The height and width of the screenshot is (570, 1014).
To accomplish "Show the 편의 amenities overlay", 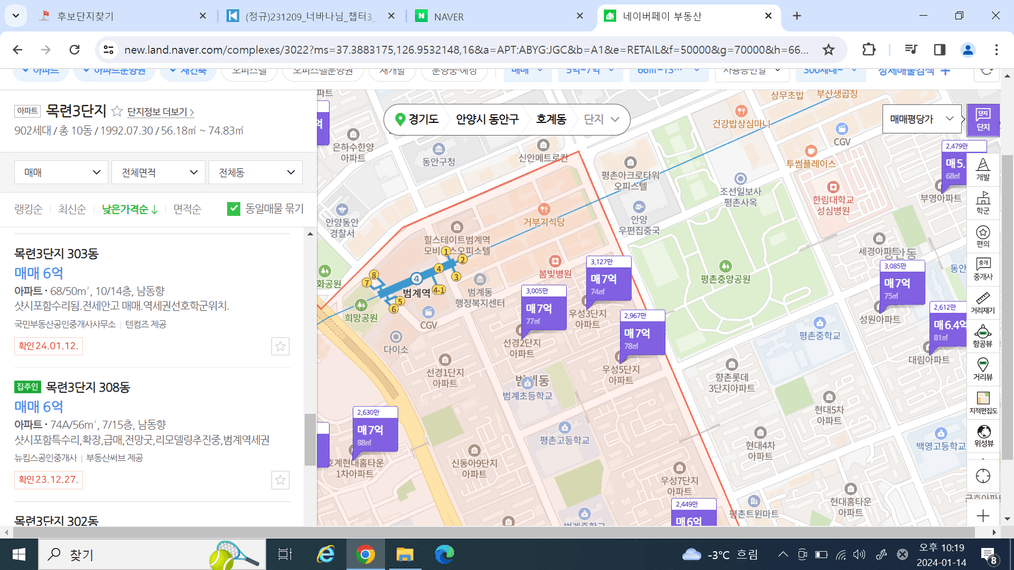I will pos(983,237).
